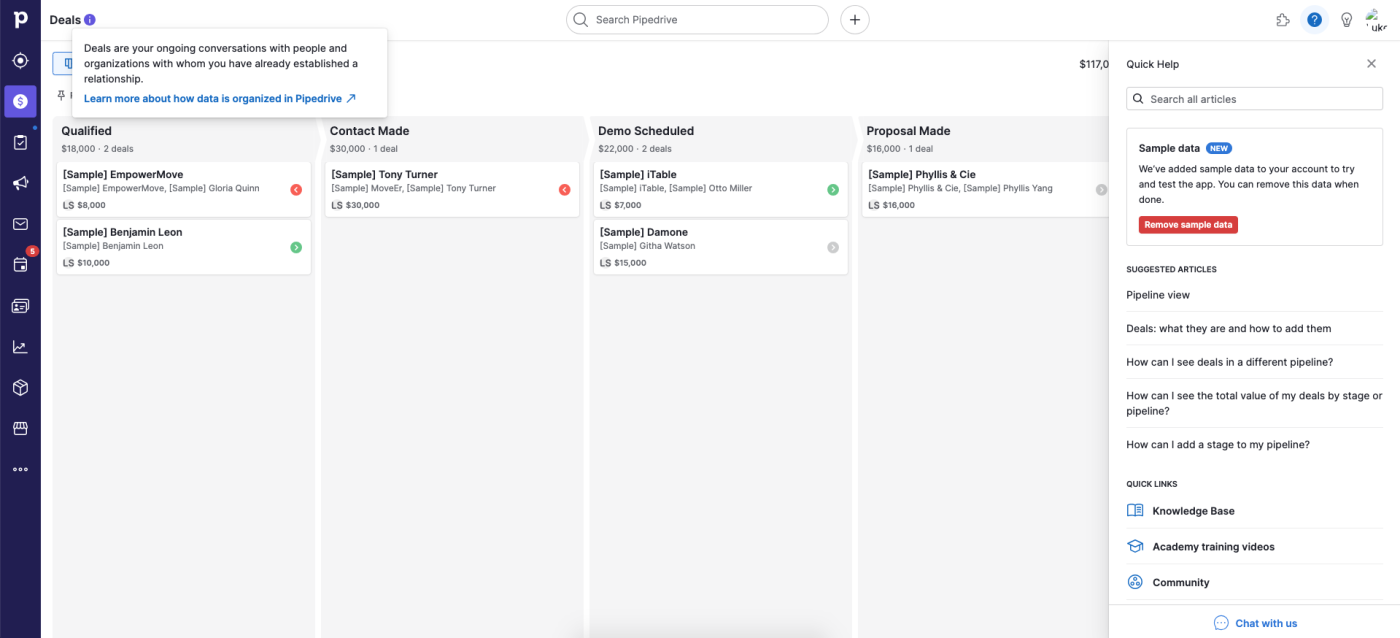The width and height of the screenshot is (1400, 638).
Task: Click the grey activity indicator on Damone deal
Action: (833, 247)
